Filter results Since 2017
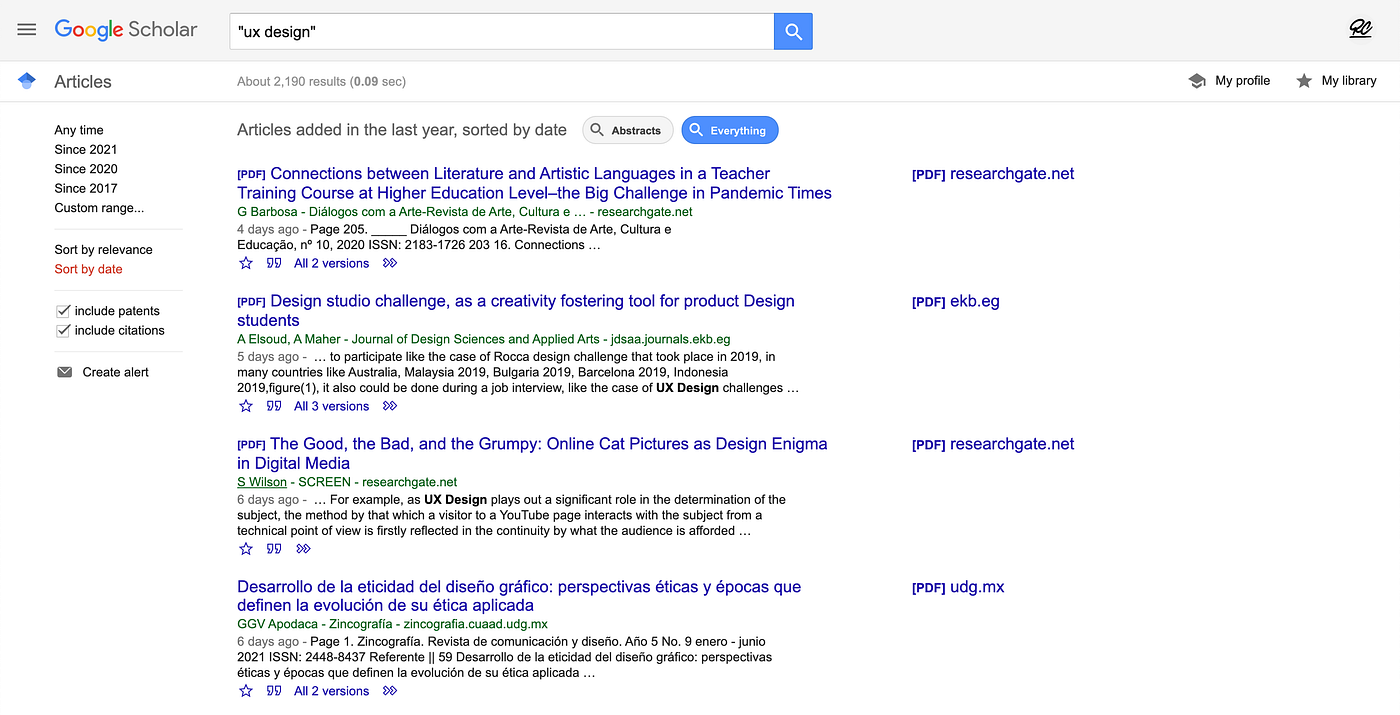The width and height of the screenshot is (1400, 715). 86,188
